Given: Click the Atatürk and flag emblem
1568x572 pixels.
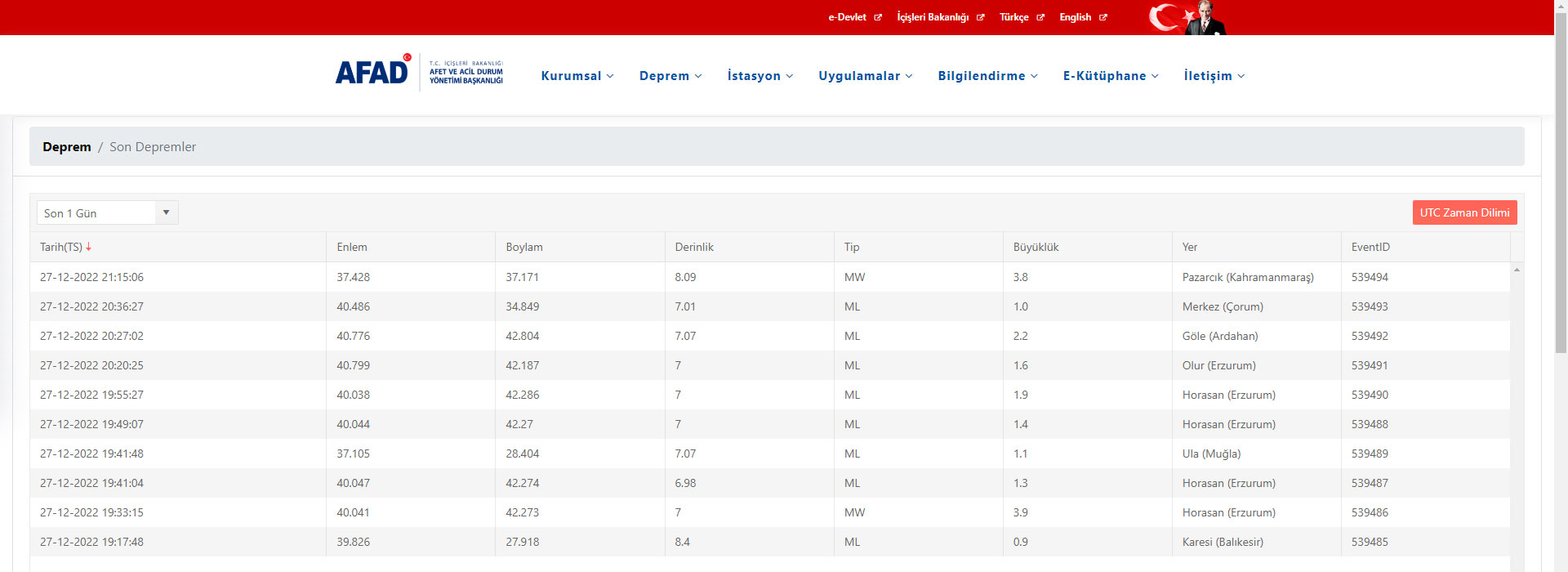Looking at the screenshot, I should point(1187,17).
